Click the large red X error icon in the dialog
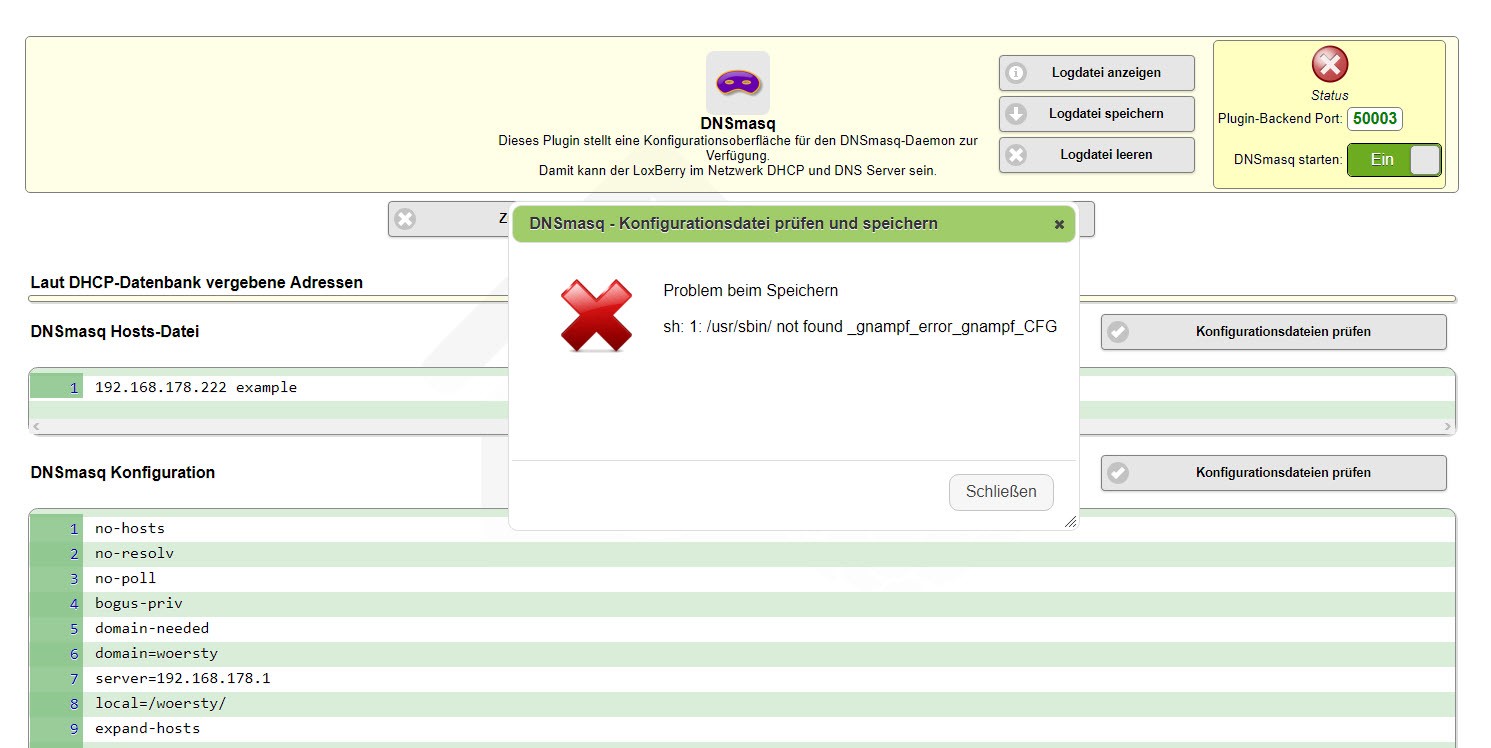 (x=596, y=315)
